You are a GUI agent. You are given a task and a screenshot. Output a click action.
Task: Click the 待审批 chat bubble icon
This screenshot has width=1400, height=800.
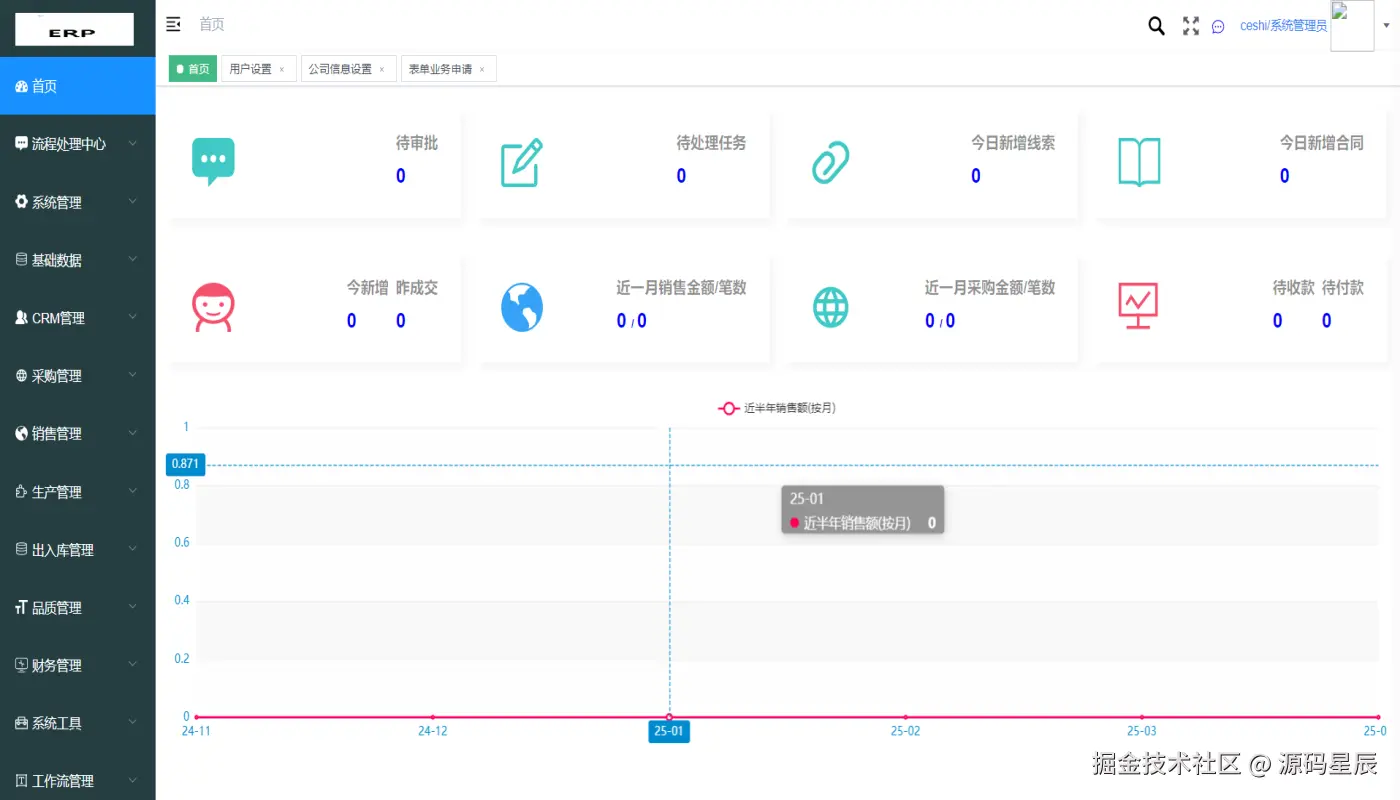(213, 162)
